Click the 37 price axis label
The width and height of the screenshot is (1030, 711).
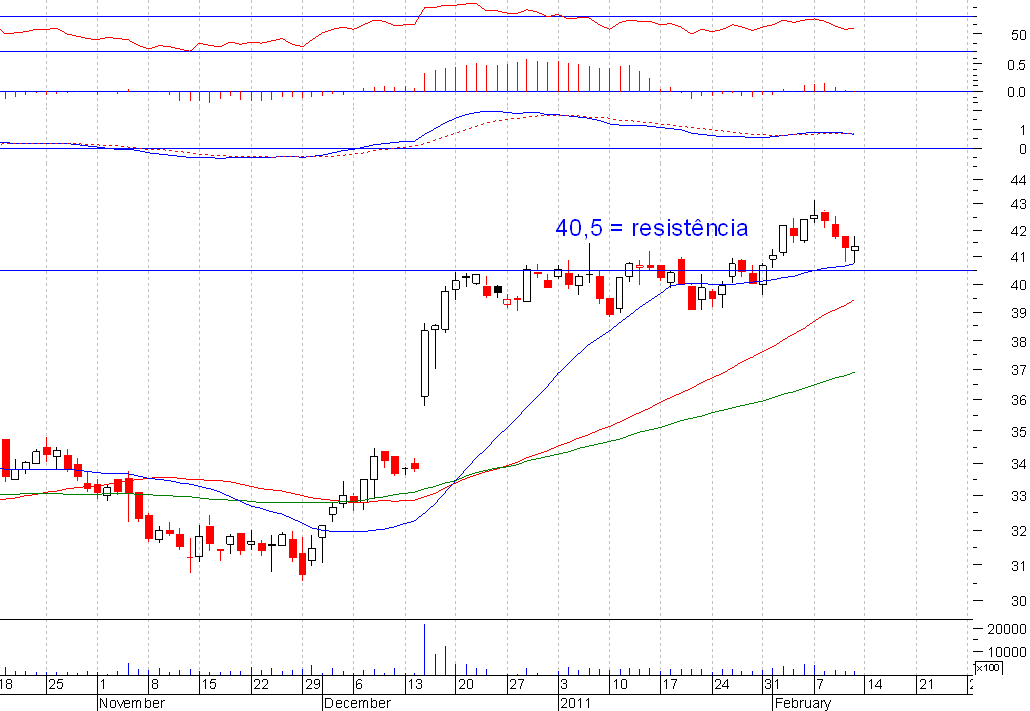(1018, 371)
